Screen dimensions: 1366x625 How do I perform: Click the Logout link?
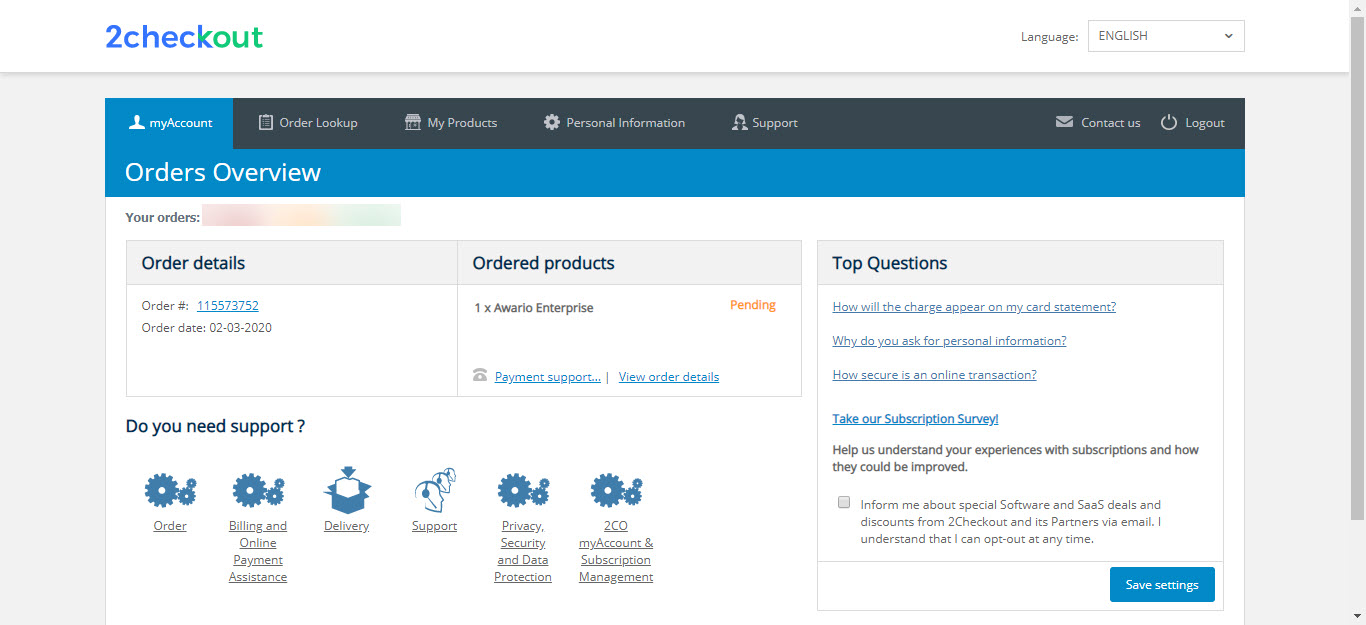(x=1205, y=123)
